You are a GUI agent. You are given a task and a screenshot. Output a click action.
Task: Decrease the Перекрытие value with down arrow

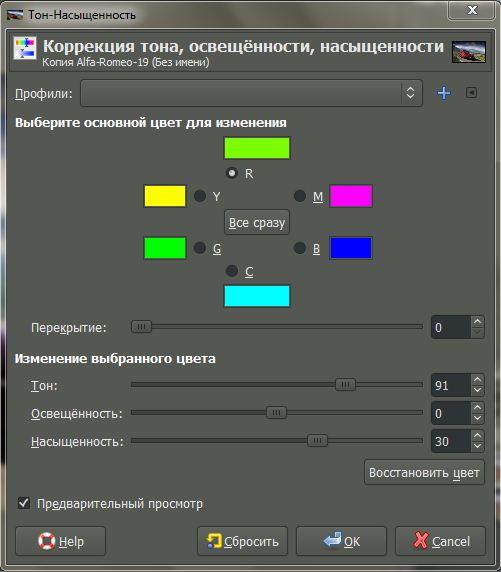(477, 333)
